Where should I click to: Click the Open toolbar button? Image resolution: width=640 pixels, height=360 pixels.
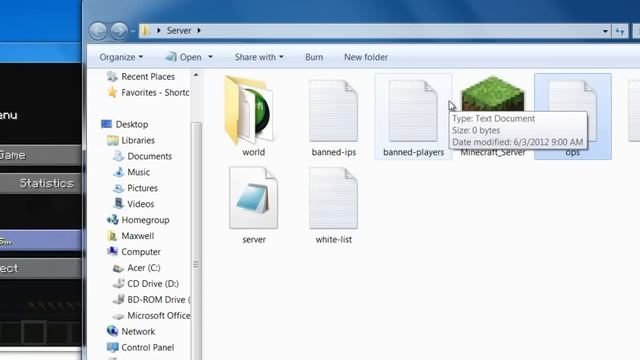coord(184,57)
